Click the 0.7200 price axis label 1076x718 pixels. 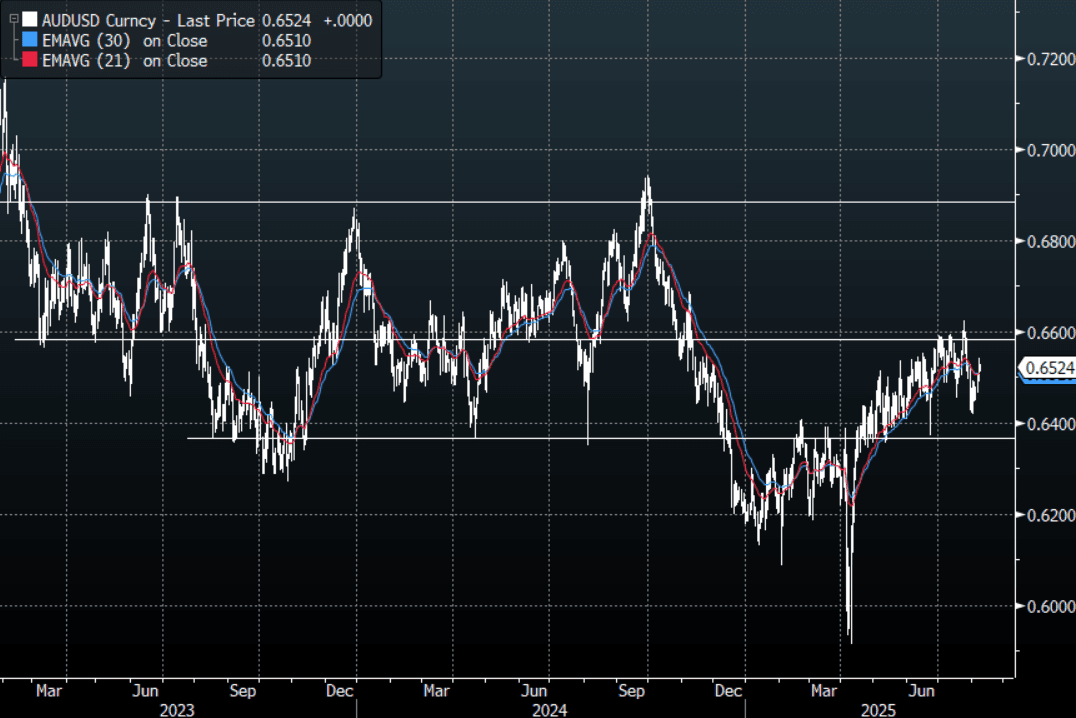[x=1051, y=59]
